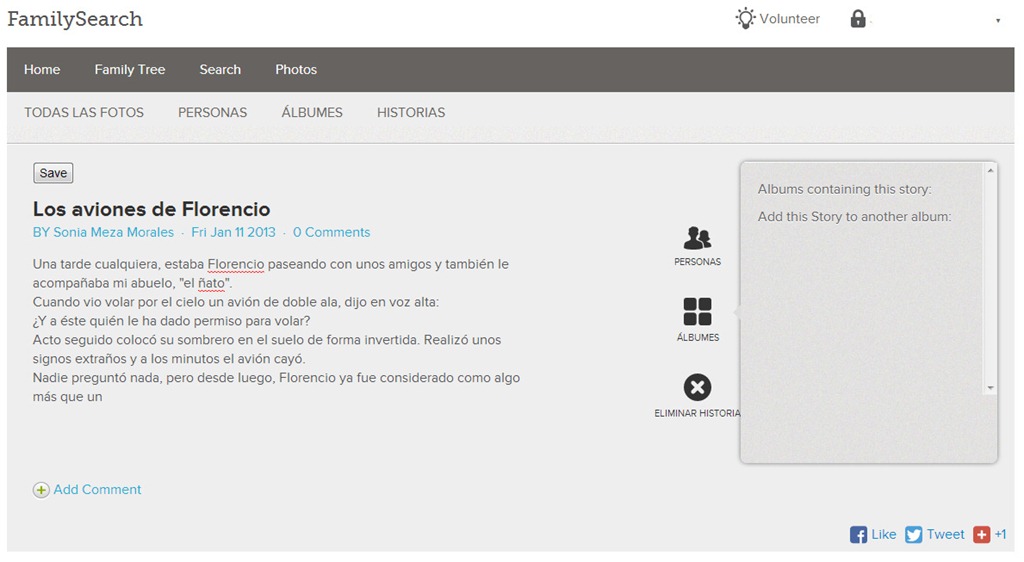Click the red +1 share icon
Viewport: 1024px width, 562px height.
pos(982,535)
